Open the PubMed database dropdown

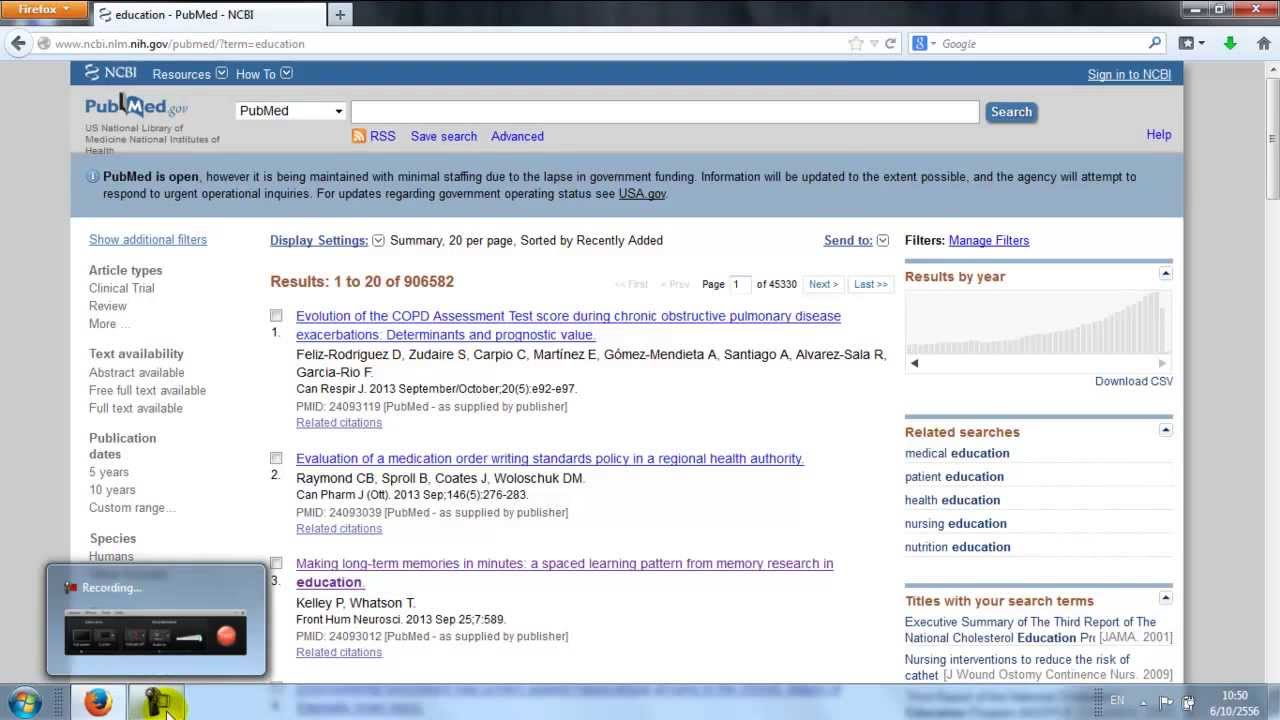(291, 111)
